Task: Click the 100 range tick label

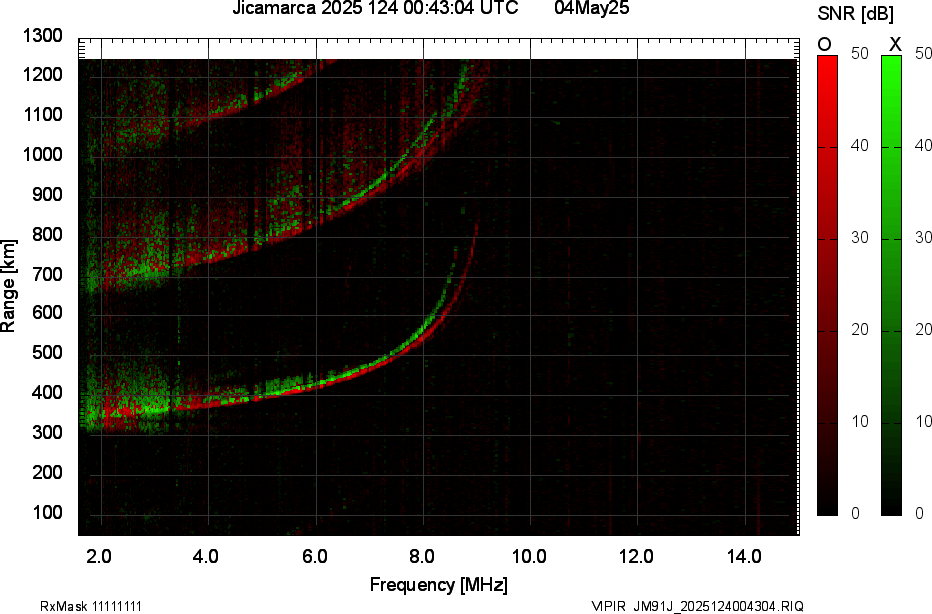Action: pyautogui.click(x=47, y=512)
